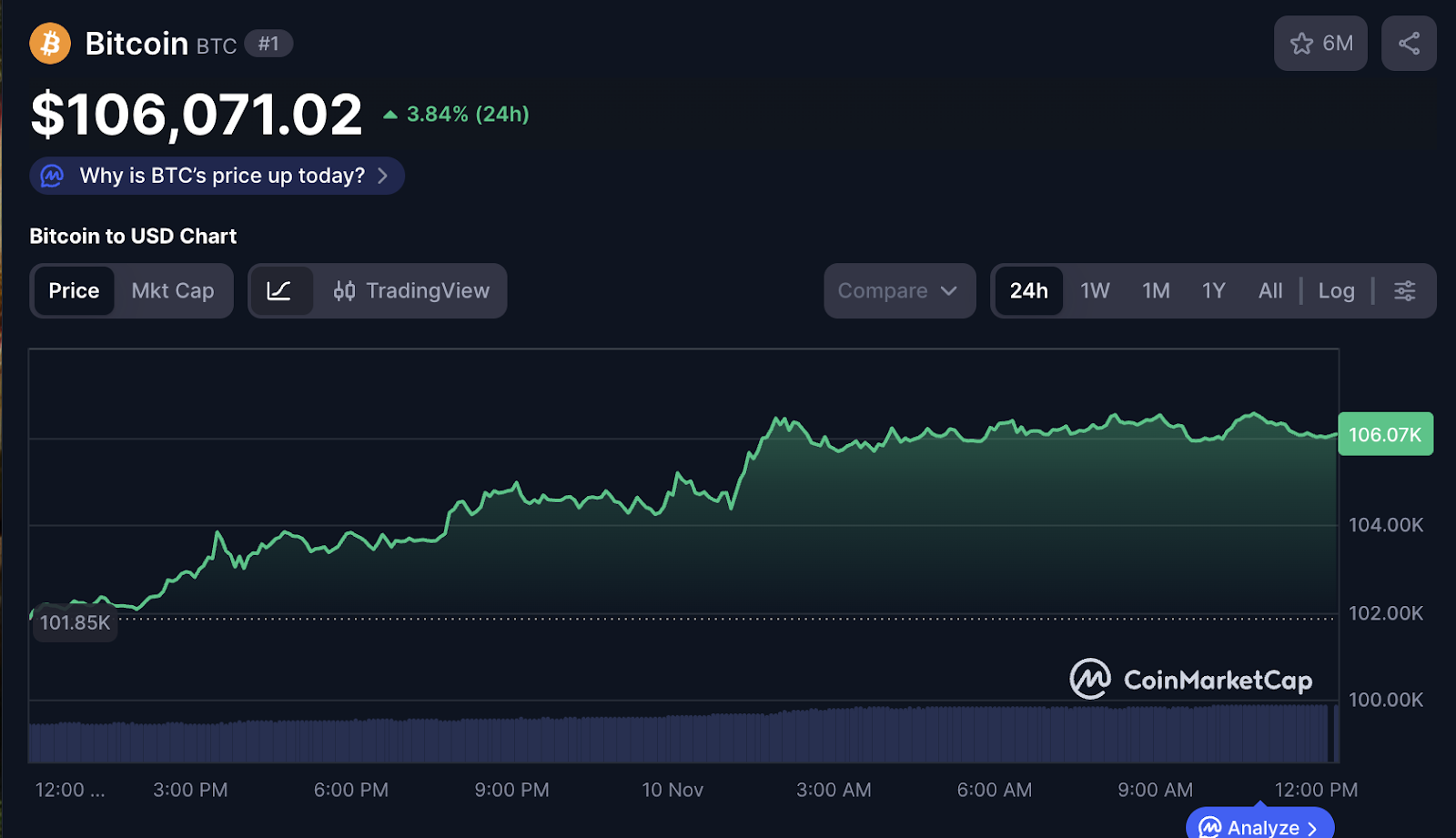Select the 1W time range tab
The width and height of the screenshot is (1456, 838).
coord(1095,291)
